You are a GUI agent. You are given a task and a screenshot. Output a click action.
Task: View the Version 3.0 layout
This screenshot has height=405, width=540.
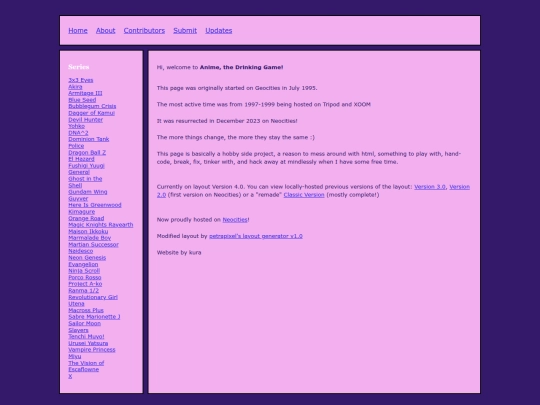pyautogui.click(x=429, y=187)
